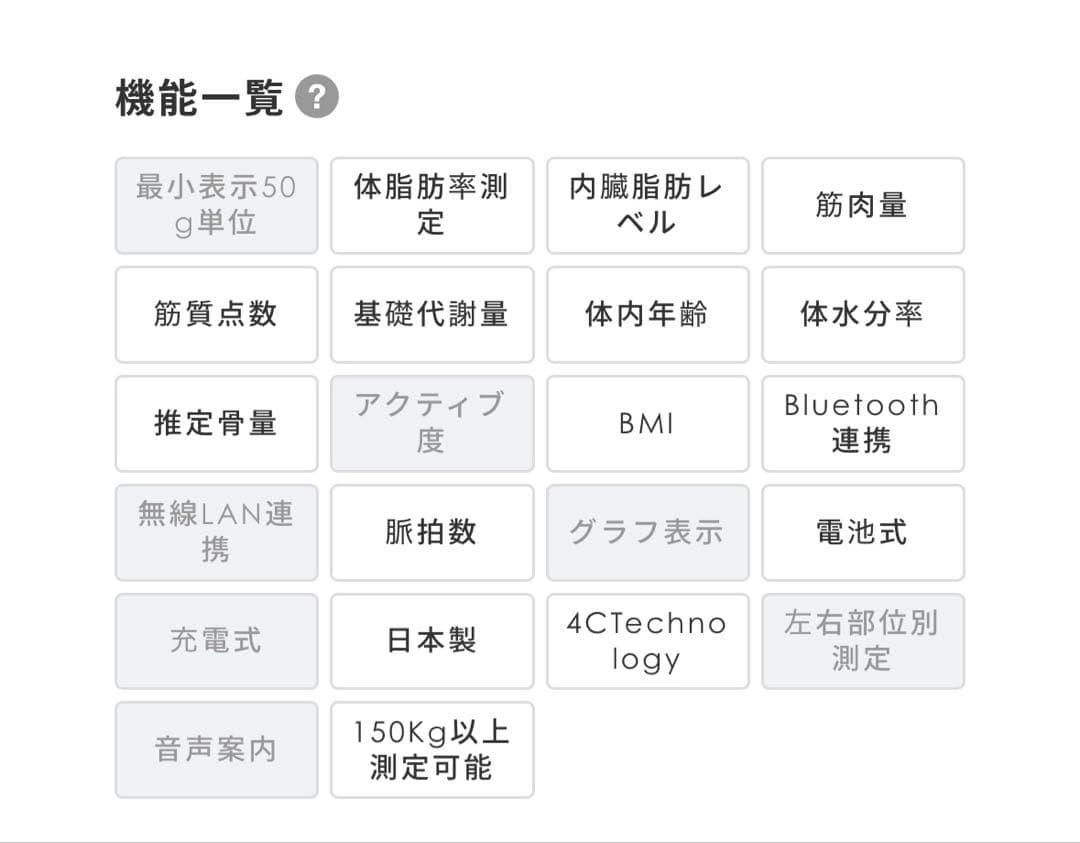
Task: Select the 150Kg以上測定可能 feature
Action: tap(432, 750)
